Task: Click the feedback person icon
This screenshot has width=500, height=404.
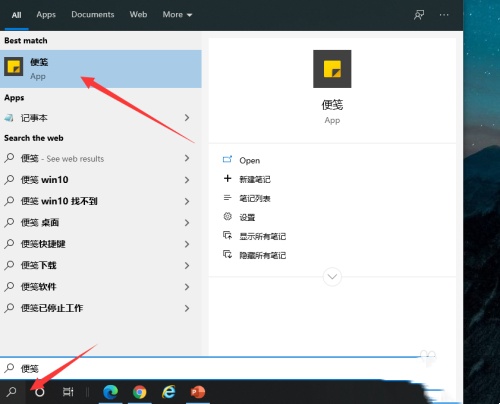Action: pyautogui.click(x=419, y=15)
